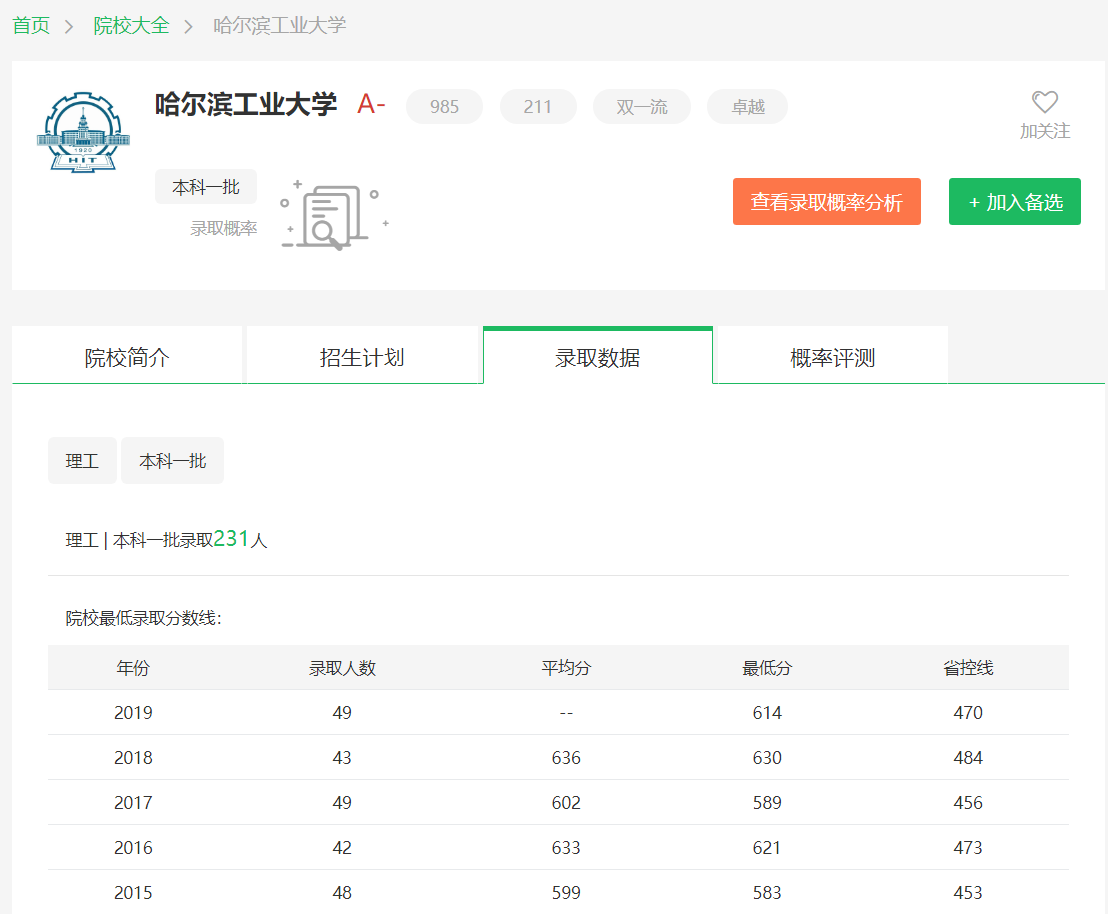Click the 录取人数 column header
The image size is (1108, 914).
(x=342, y=668)
